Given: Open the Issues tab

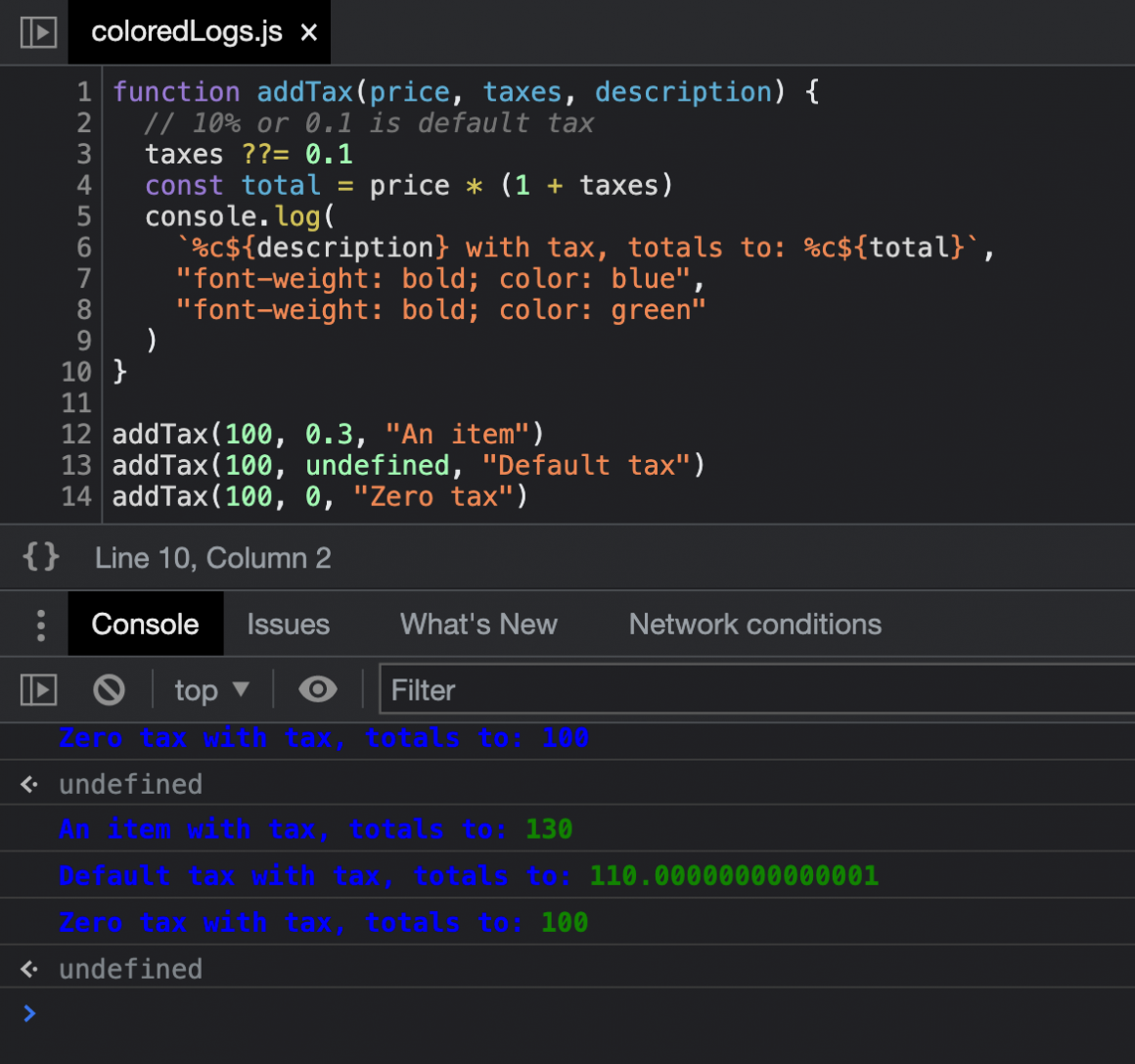Looking at the screenshot, I should [x=288, y=625].
